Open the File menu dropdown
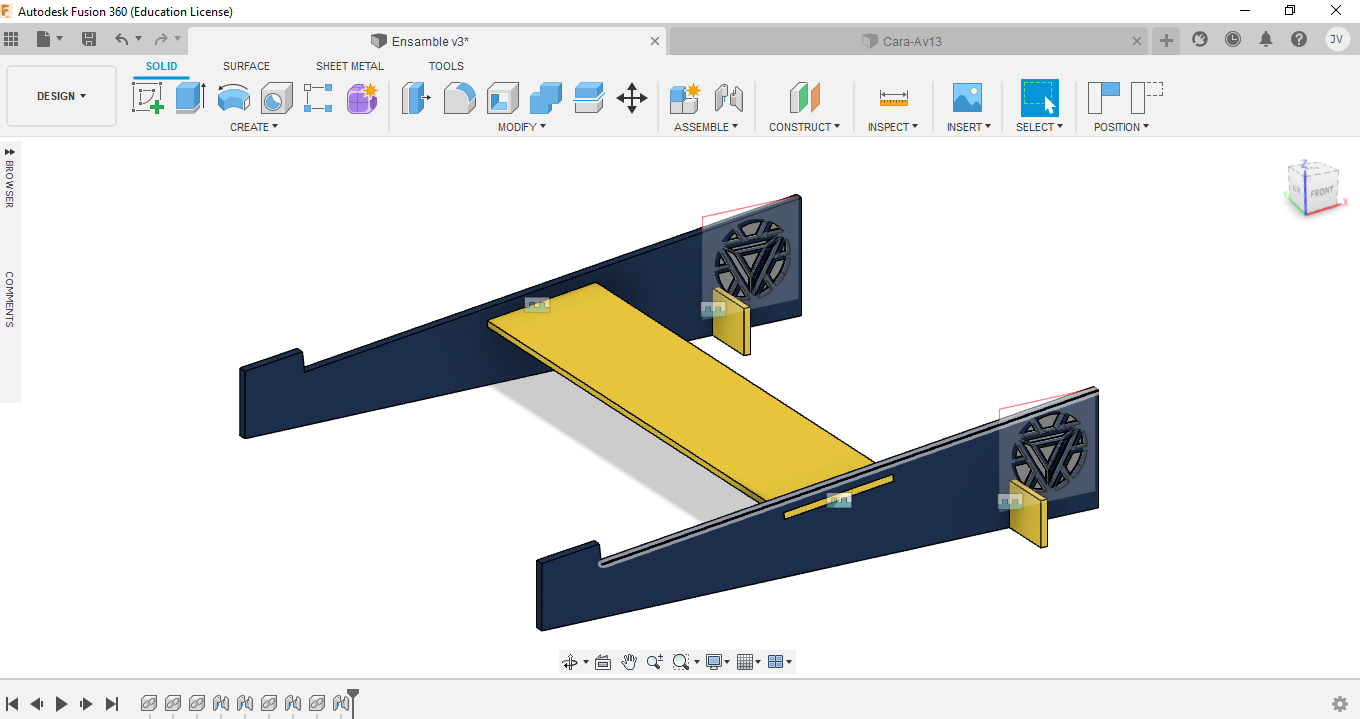 (49, 39)
